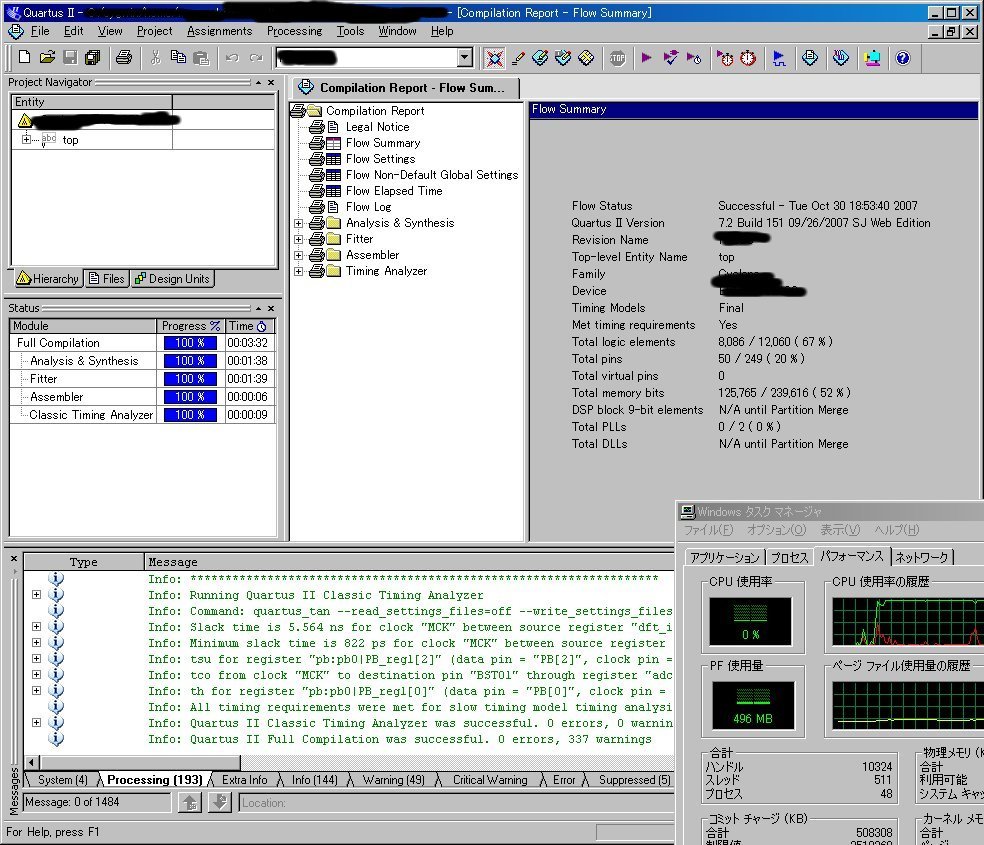Expand the Analysis & Synthesis report folder
The height and width of the screenshot is (845, 984).
[x=298, y=223]
